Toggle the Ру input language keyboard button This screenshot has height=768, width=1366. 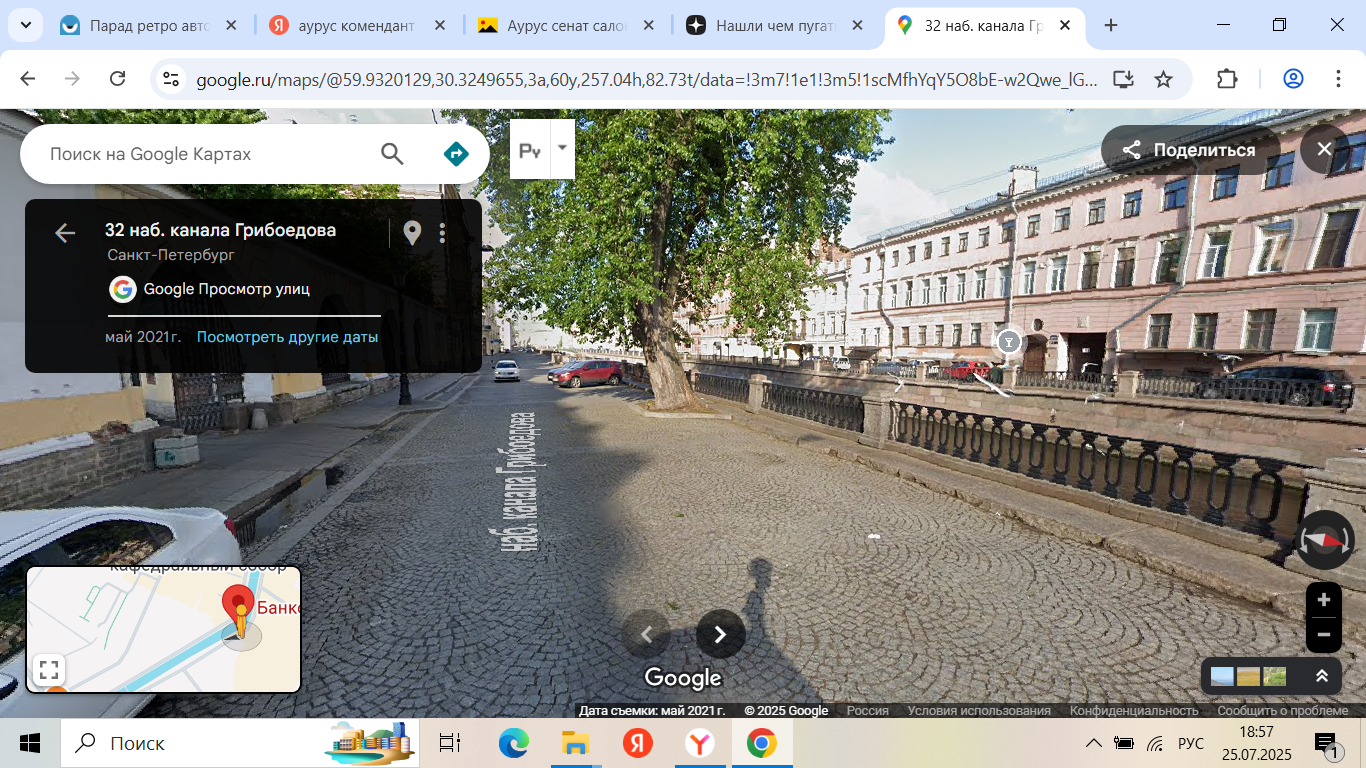[530, 150]
